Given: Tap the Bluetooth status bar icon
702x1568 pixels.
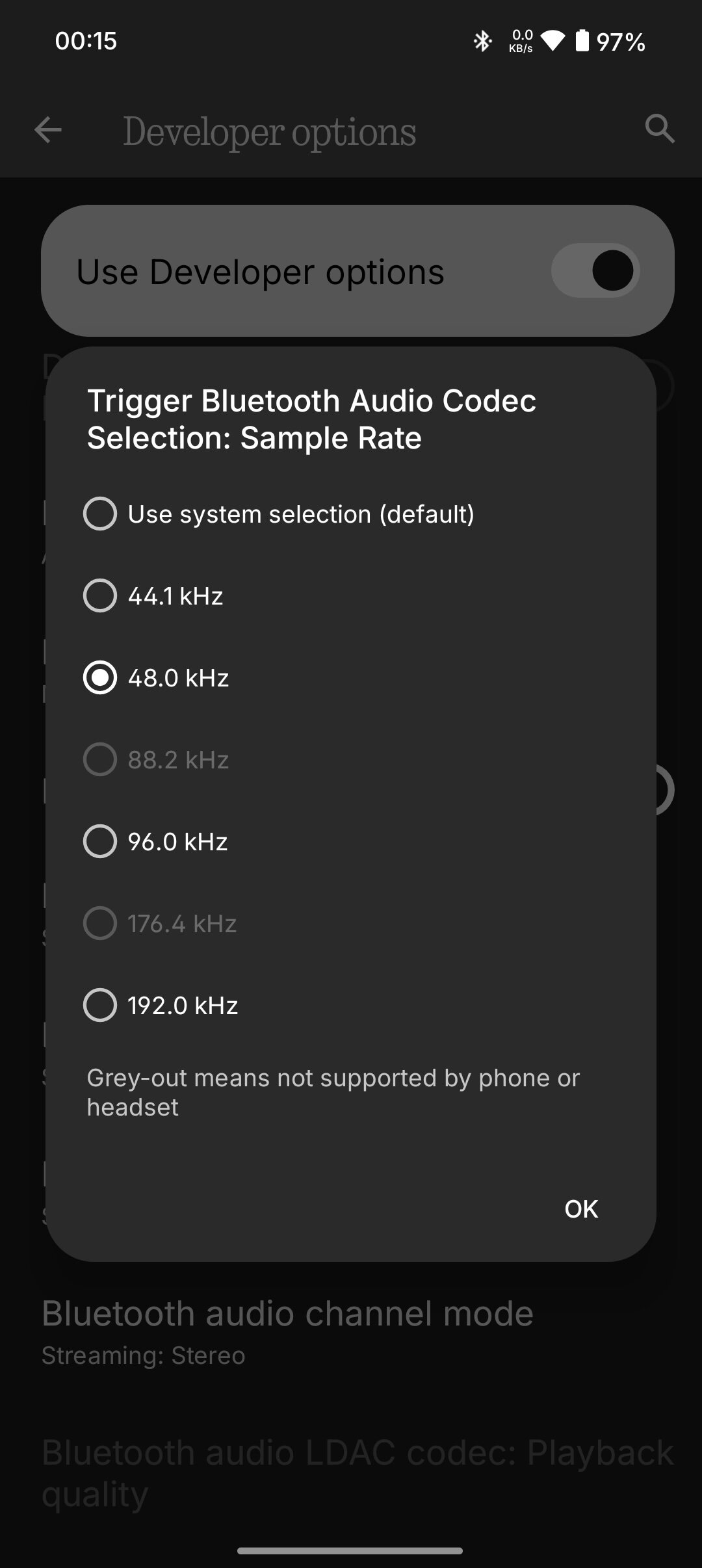Looking at the screenshot, I should pyautogui.click(x=482, y=42).
